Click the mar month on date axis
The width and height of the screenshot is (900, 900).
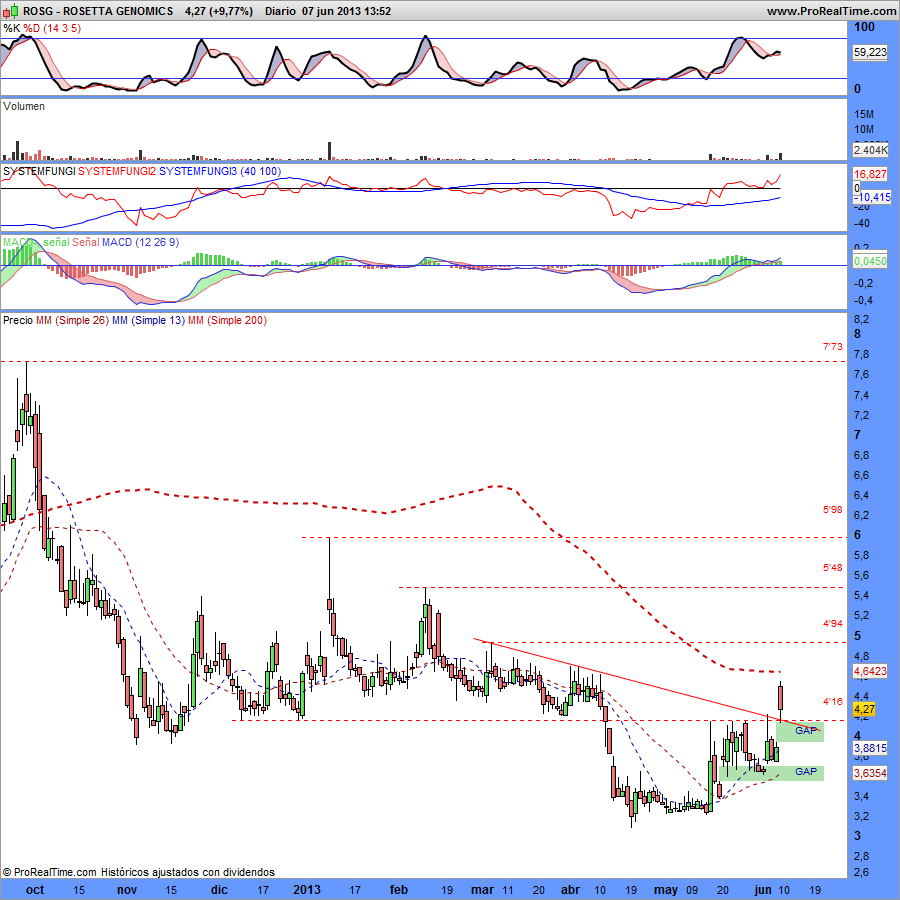(482, 890)
